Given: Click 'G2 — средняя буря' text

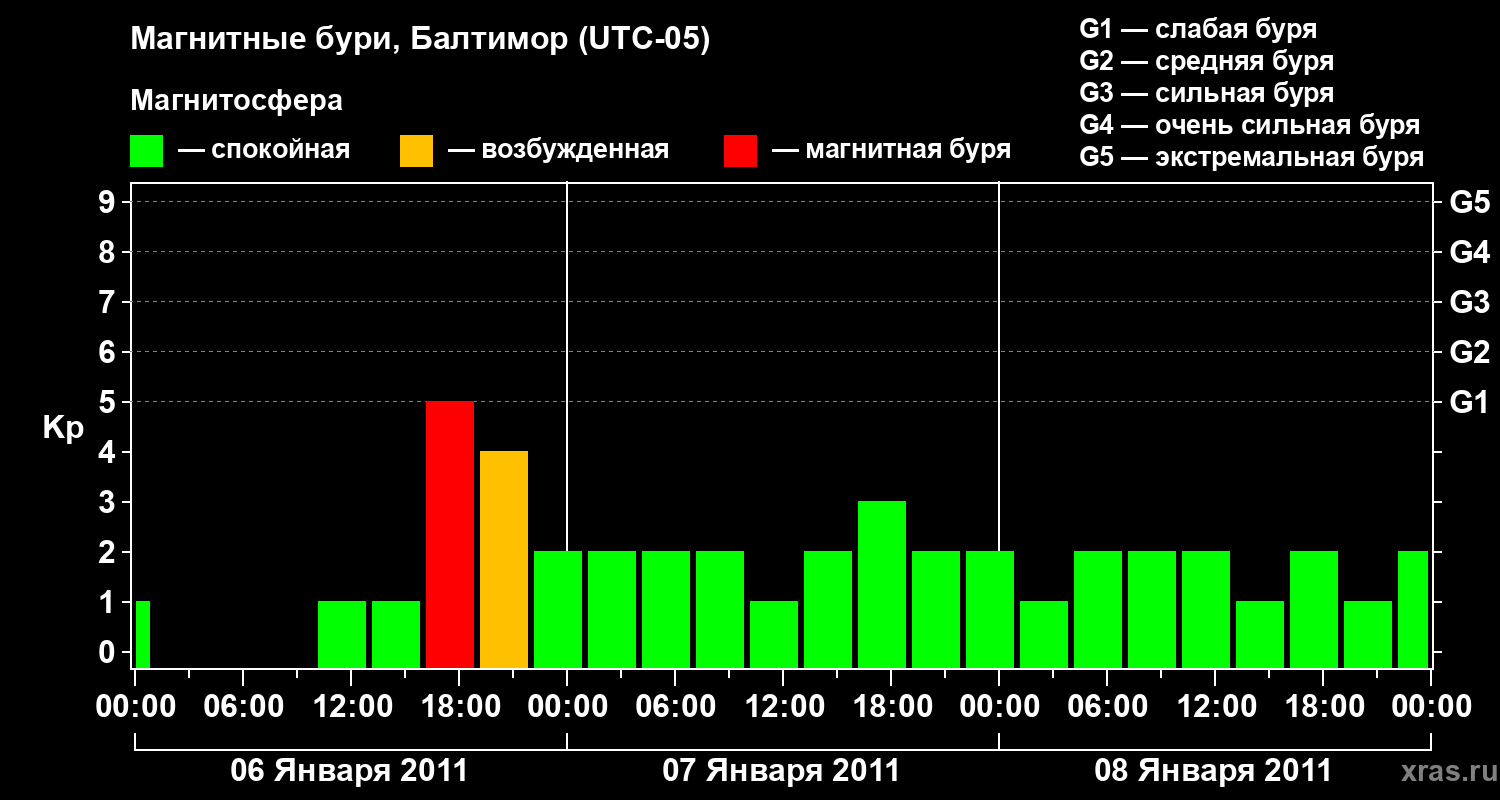Looking at the screenshot, I should [x=1206, y=61].
